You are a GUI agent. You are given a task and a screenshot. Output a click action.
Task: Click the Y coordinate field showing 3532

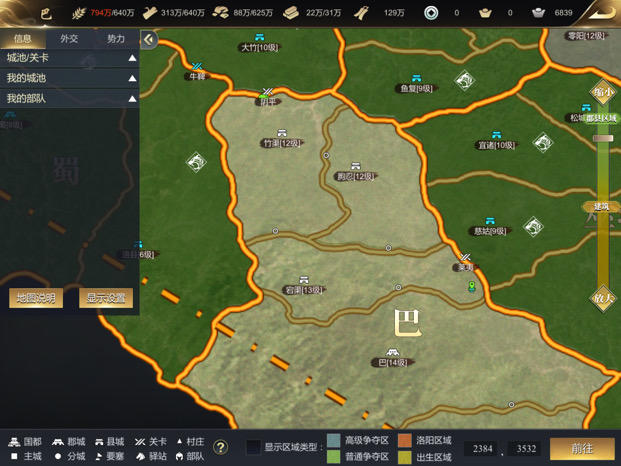tap(526, 449)
